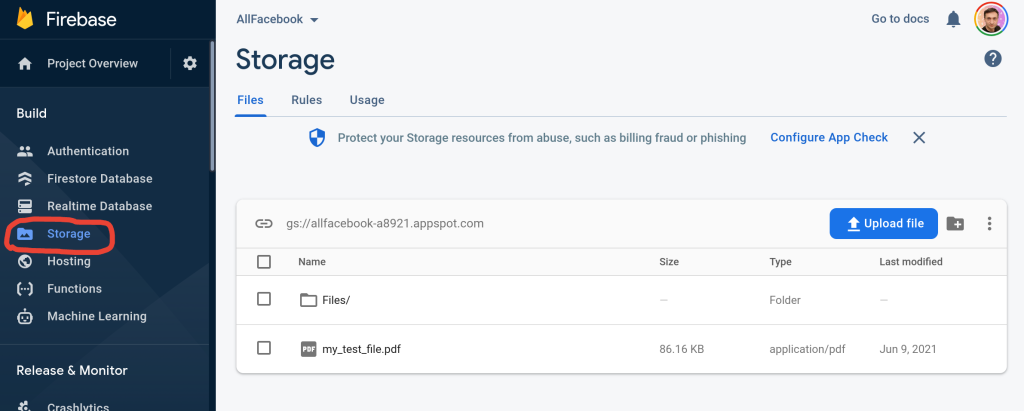Sort by the Name column header
Screen dimensions: 1024x411
pyautogui.click(x=312, y=261)
